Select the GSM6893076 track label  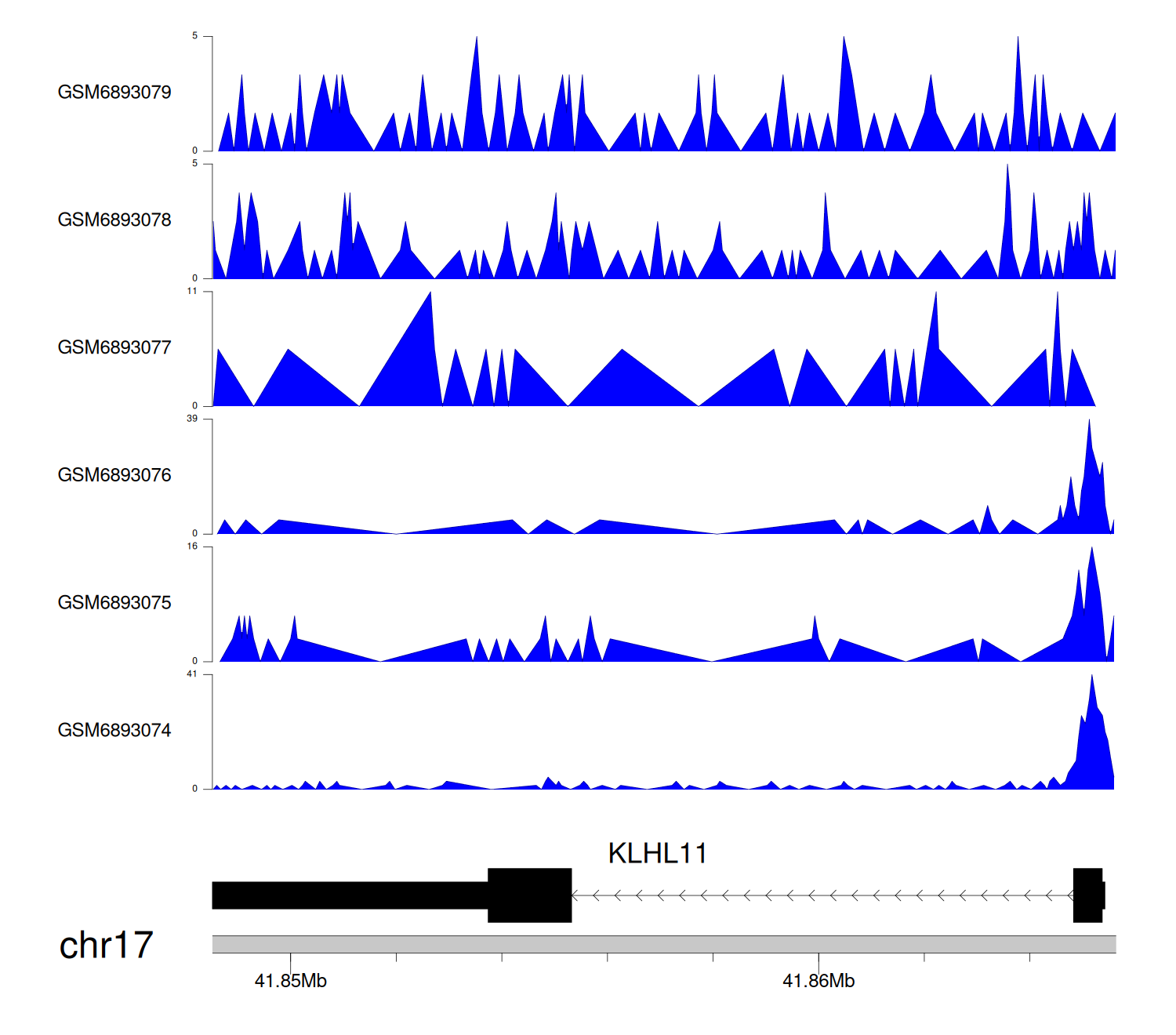click(114, 475)
